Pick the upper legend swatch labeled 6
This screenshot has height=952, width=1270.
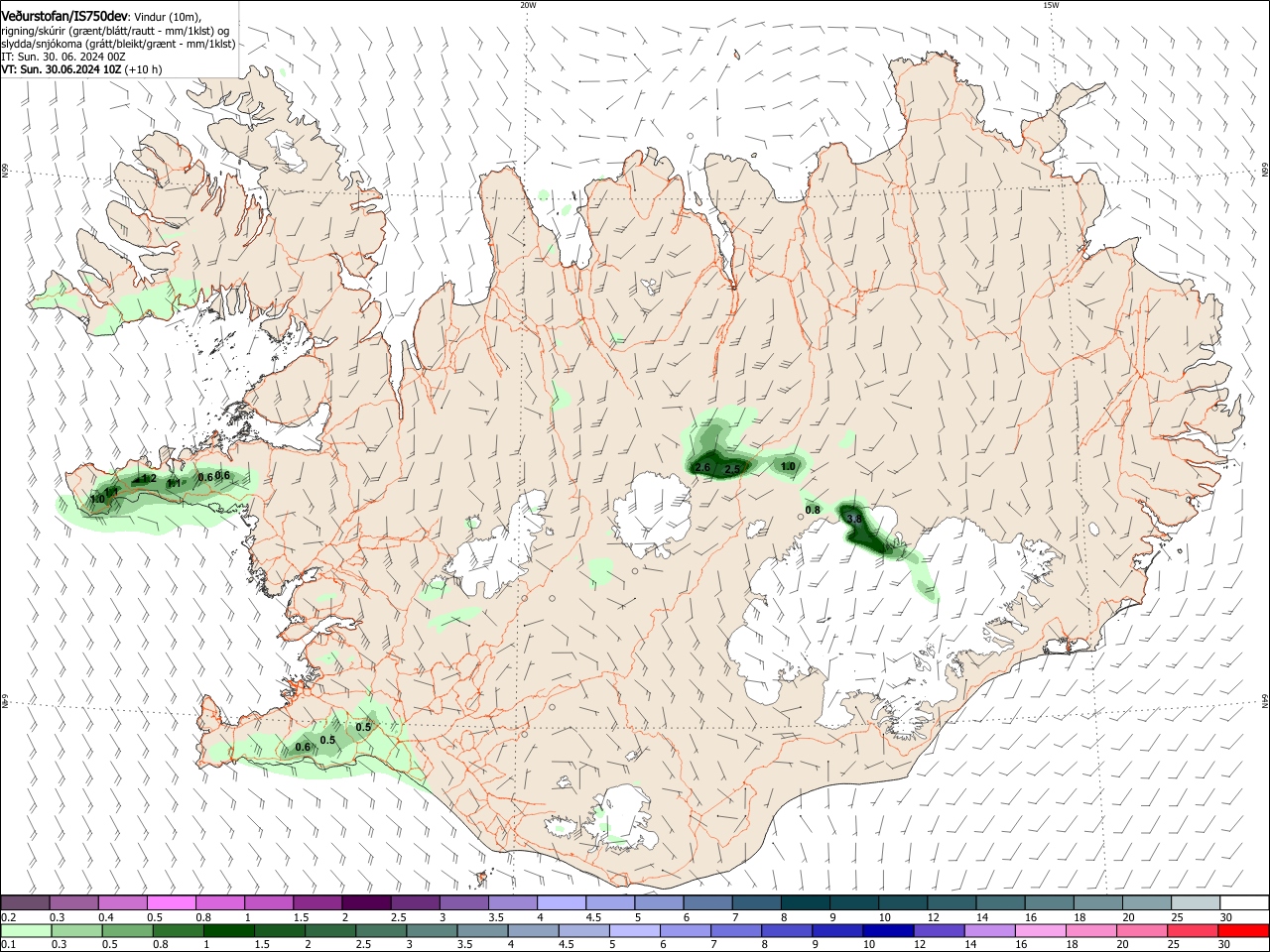(707, 902)
